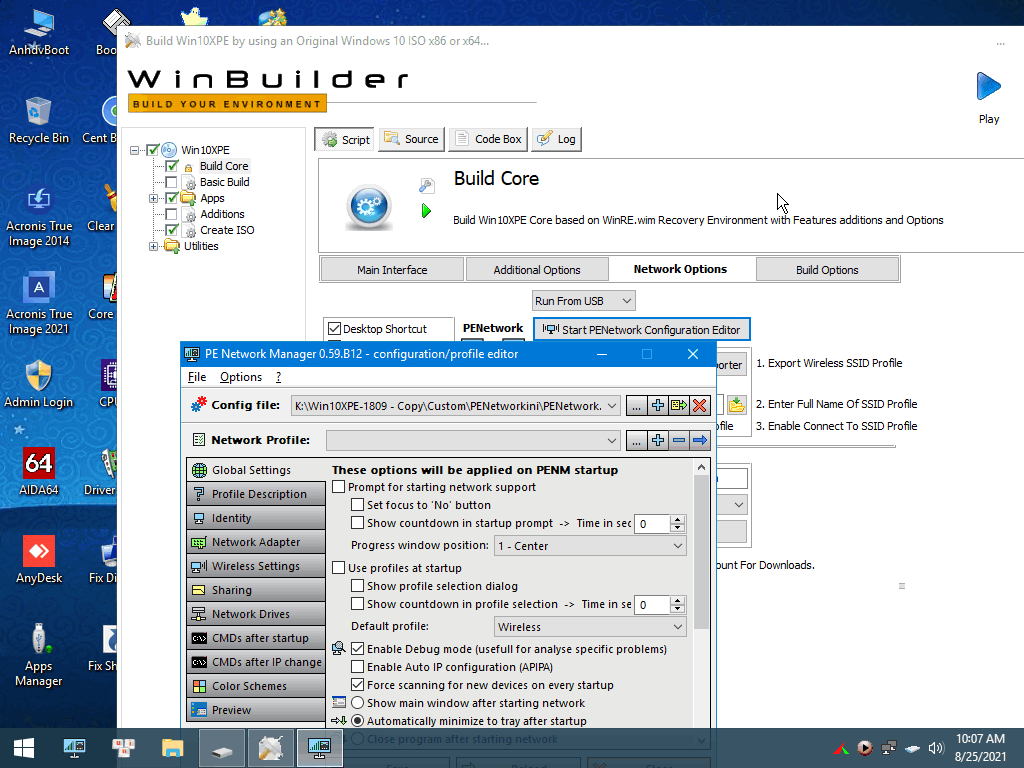Open AnyDesk desktop shortcut

coord(39,559)
